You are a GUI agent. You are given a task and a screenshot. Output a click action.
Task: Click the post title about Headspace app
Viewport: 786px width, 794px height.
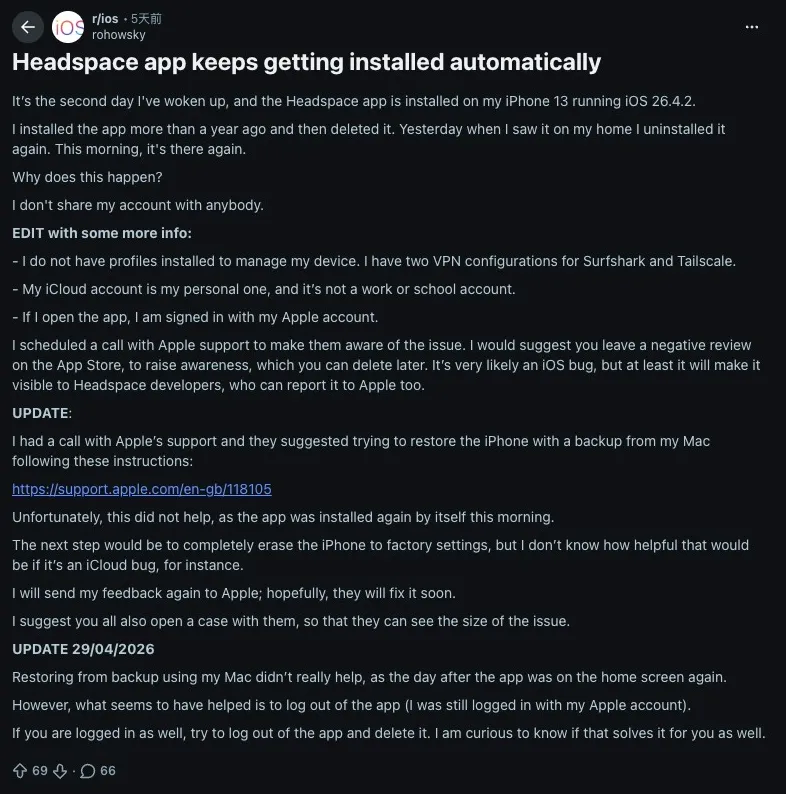(x=306, y=62)
